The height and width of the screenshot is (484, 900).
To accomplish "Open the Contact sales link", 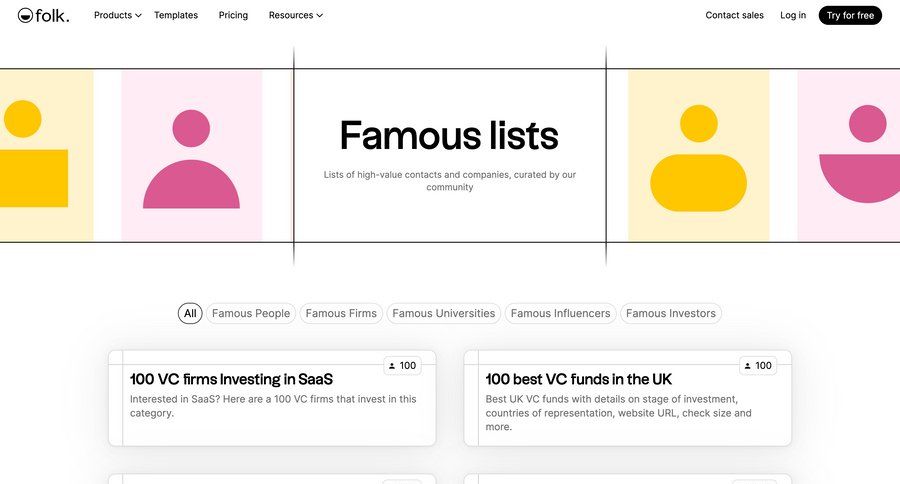I will 734,15.
